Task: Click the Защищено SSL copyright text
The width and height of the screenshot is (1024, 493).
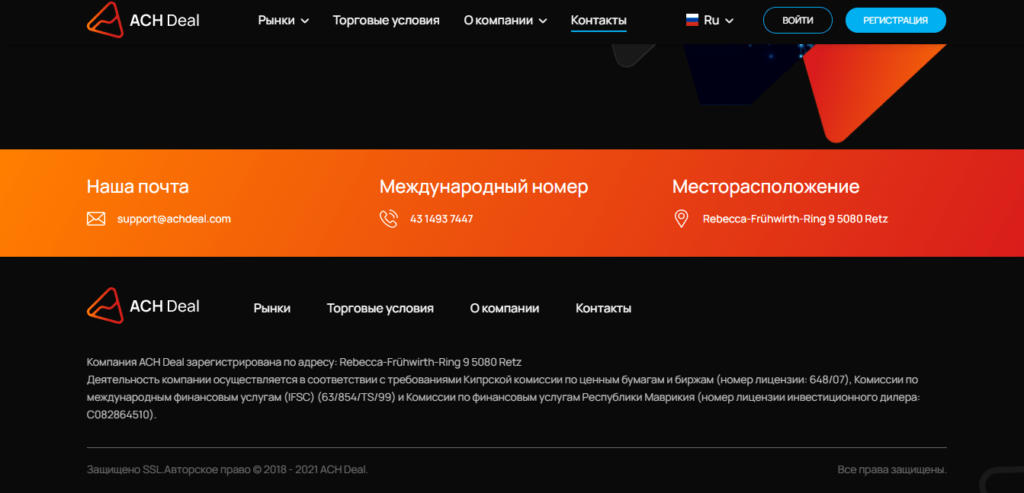Action: [x=227, y=469]
